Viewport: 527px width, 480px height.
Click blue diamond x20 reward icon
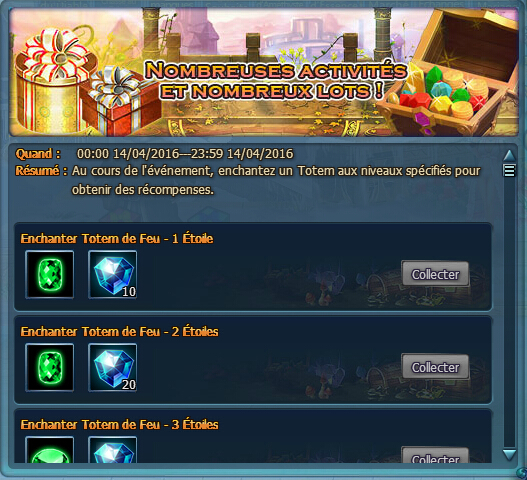coord(113,367)
